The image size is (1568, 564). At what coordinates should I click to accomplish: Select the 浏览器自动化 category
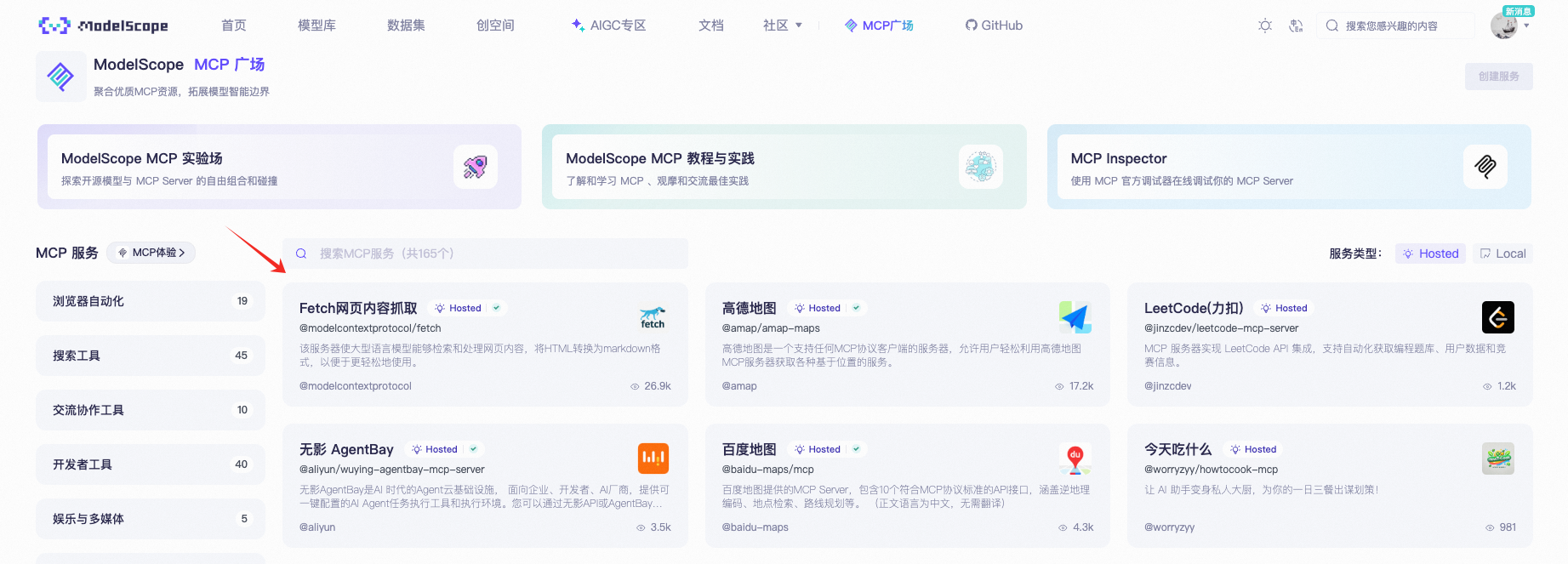(151, 301)
